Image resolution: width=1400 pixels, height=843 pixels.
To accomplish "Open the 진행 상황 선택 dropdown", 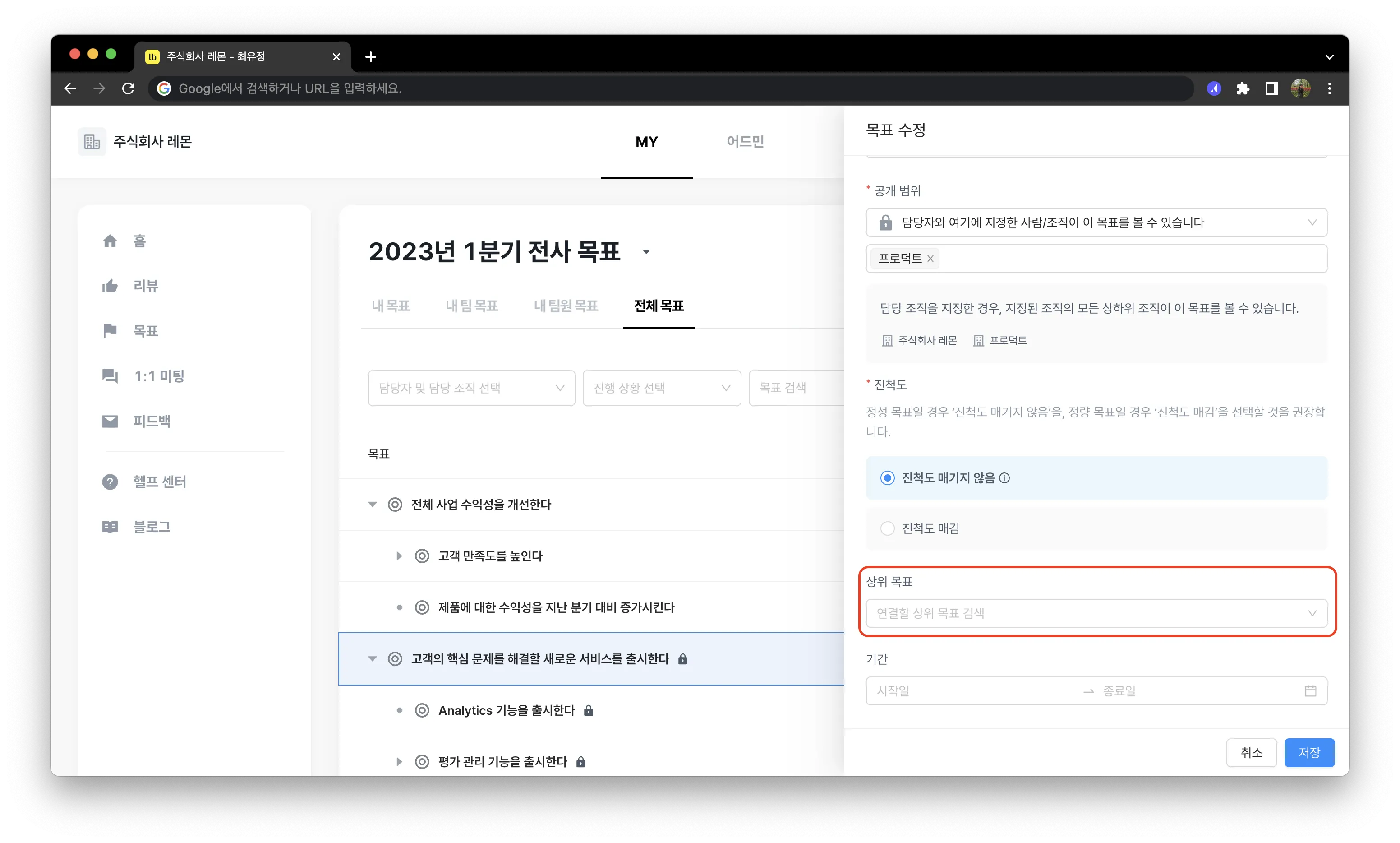I will pyautogui.click(x=661, y=388).
